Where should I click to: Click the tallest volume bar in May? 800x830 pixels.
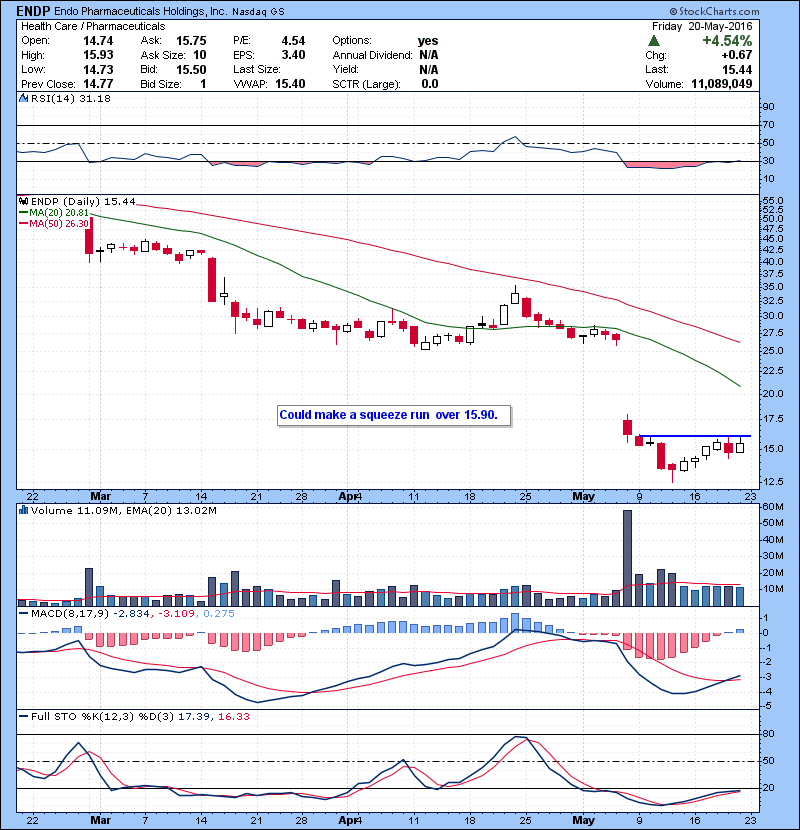627,558
